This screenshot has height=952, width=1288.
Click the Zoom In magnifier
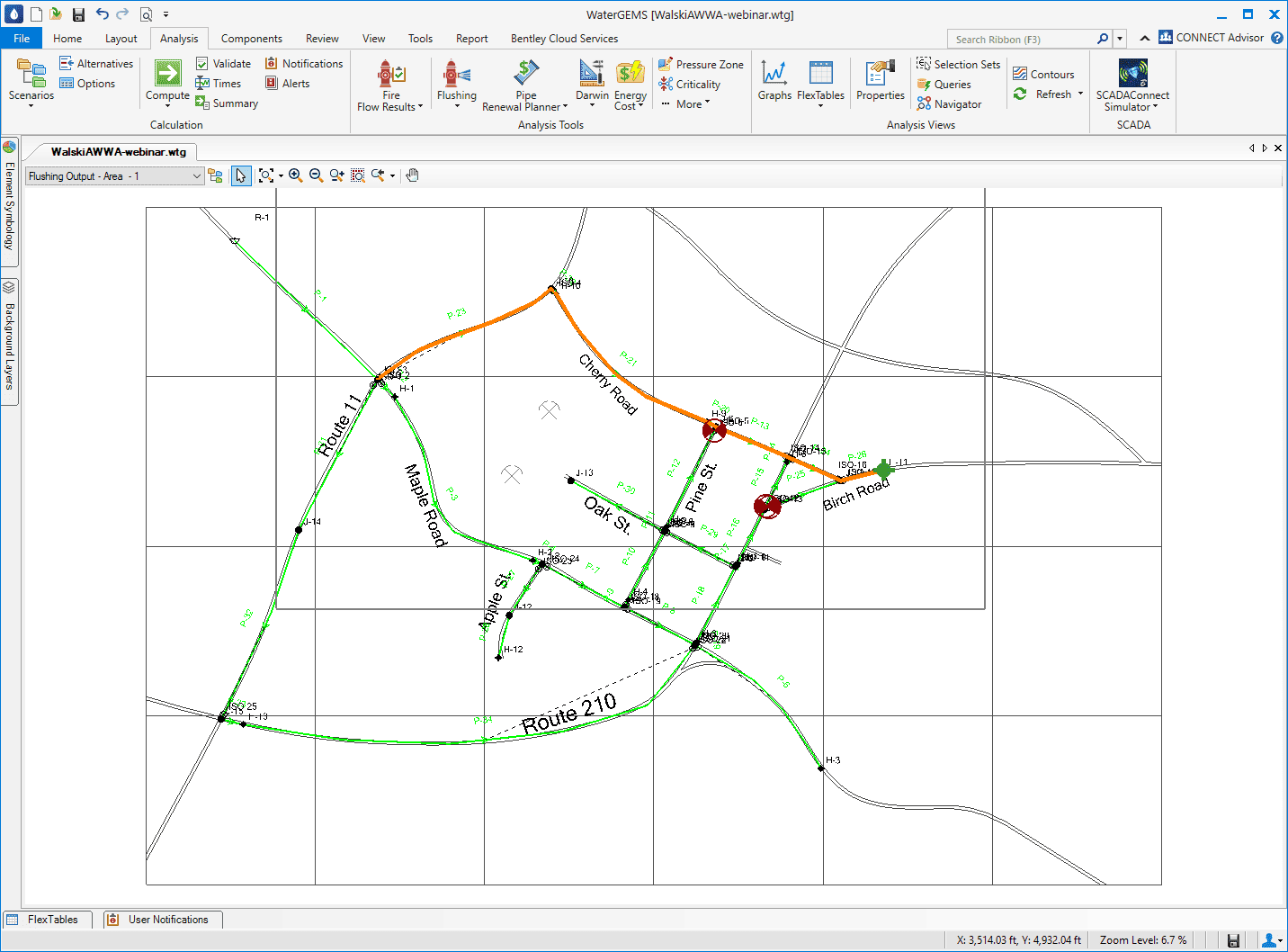coord(295,175)
